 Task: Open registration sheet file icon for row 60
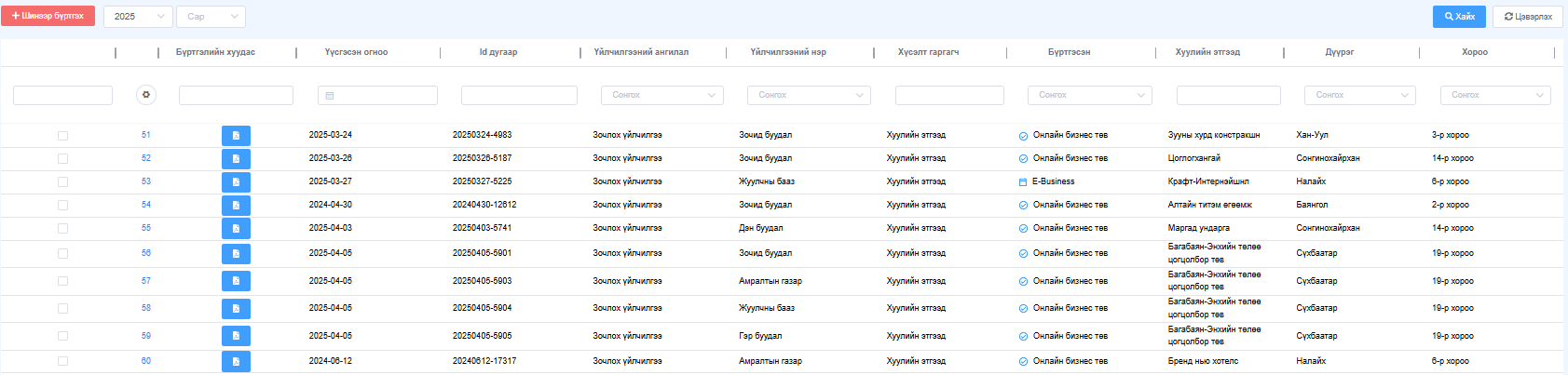(236, 361)
